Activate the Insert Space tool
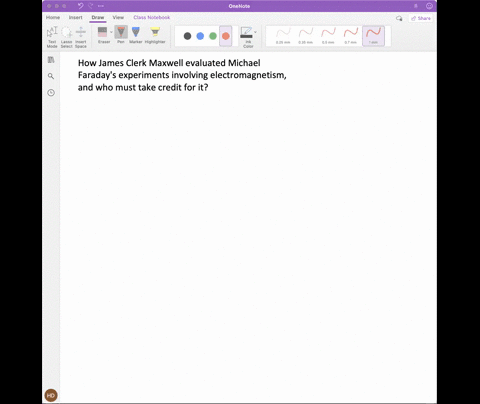This screenshot has width=480, height=404. click(81, 37)
